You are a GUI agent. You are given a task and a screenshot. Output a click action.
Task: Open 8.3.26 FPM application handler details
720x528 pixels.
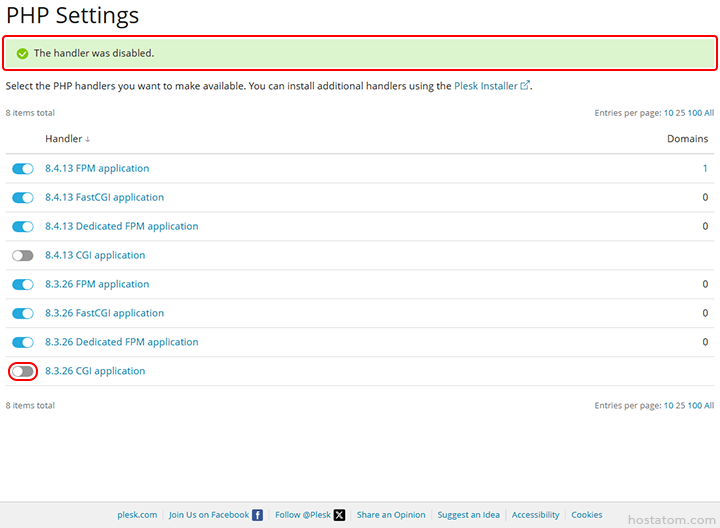(x=97, y=285)
